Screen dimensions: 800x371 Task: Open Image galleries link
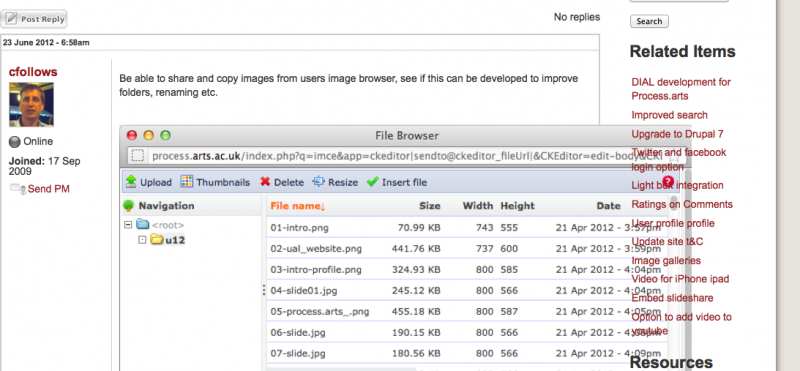[666, 261]
